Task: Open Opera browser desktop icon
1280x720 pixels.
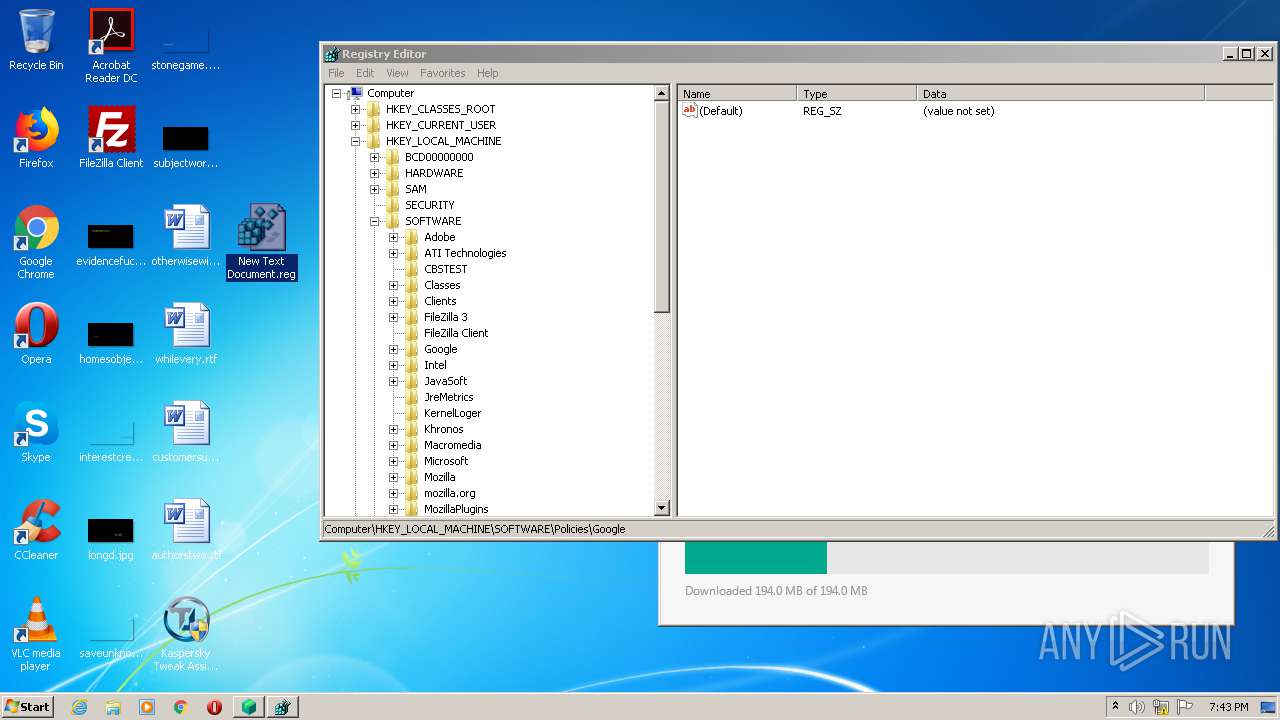Action: pos(36,334)
